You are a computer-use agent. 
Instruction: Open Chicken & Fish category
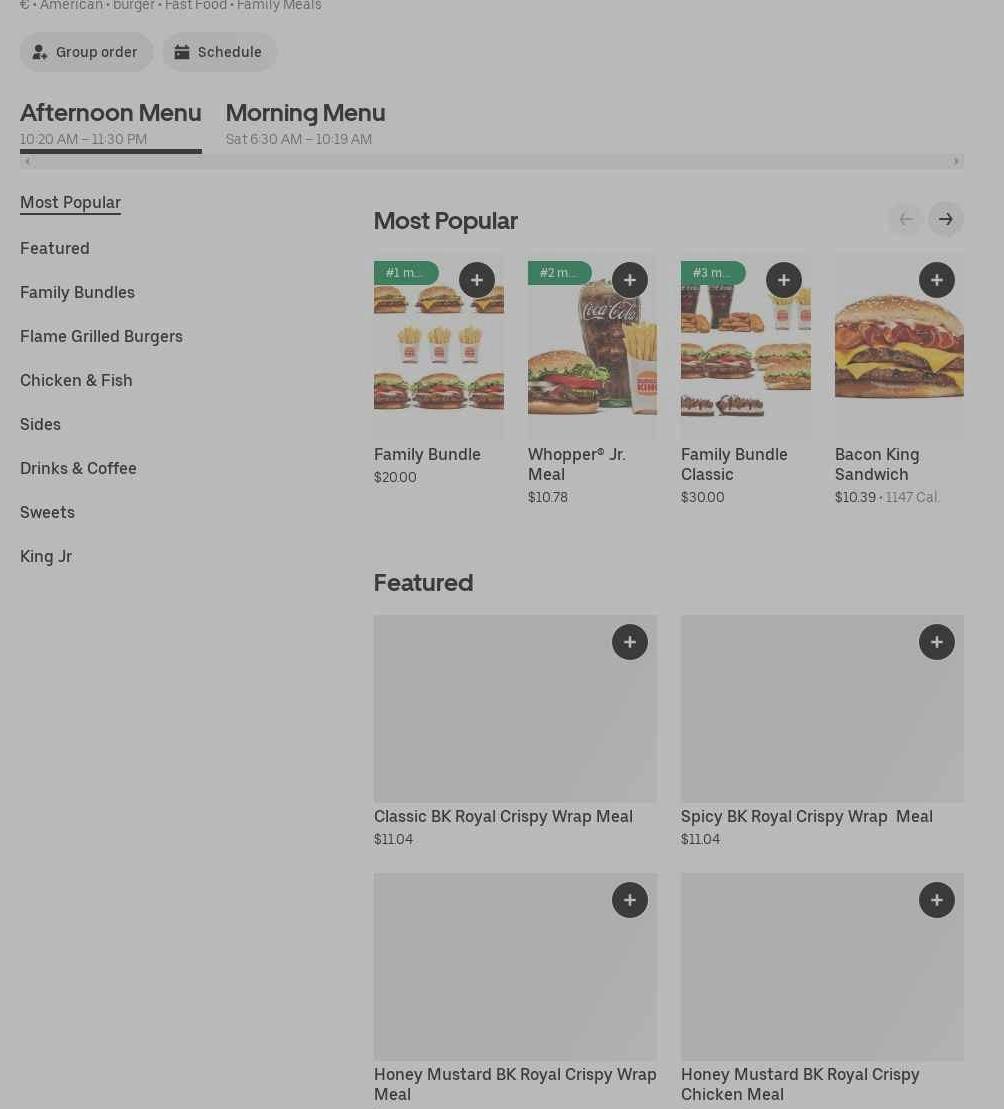click(x=76, y=380)
